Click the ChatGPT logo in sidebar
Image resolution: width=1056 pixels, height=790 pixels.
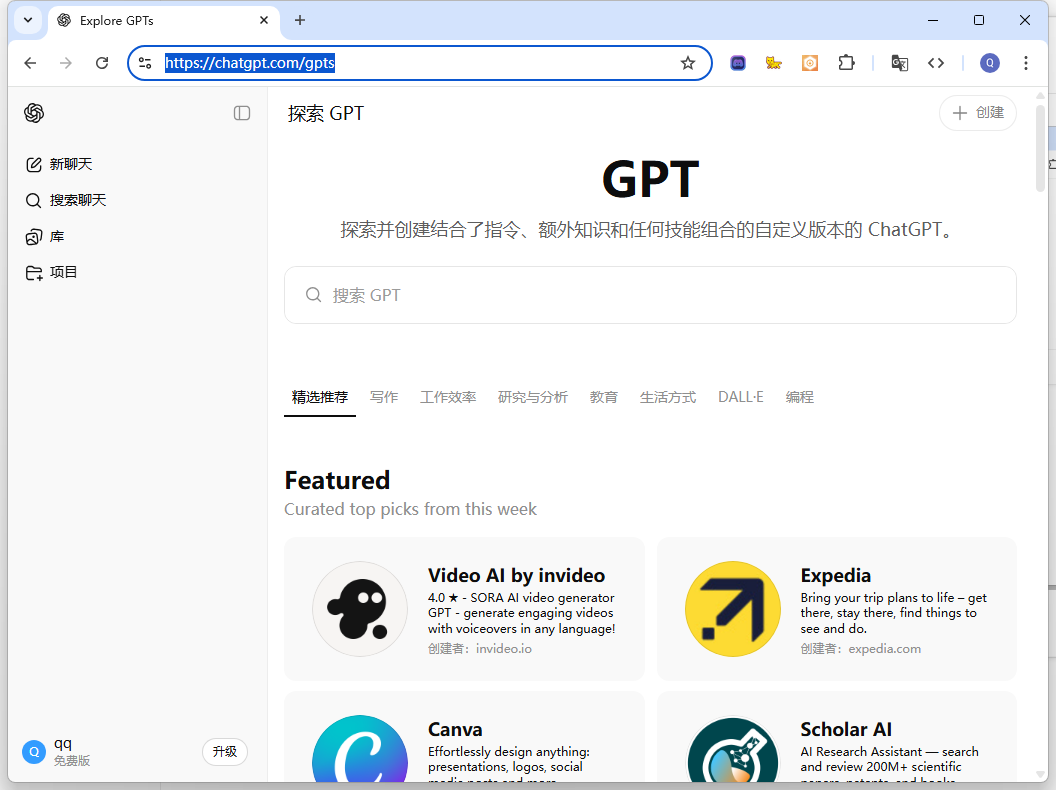point(34,113)
